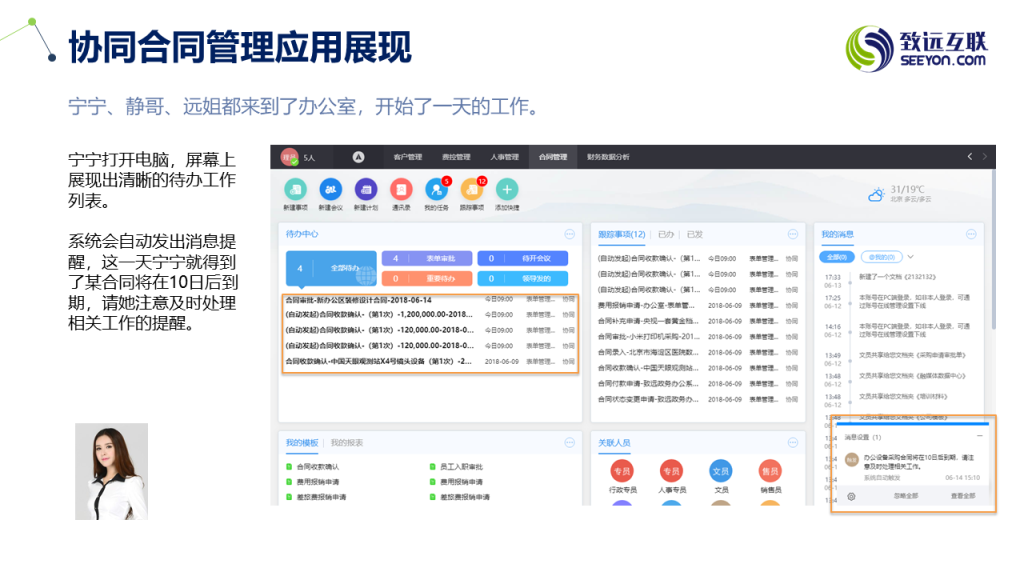Expand the 我的消息 panel options menu
Image resolution: width=1024 pixels, height=576 pixels.
tap(971, 234)
